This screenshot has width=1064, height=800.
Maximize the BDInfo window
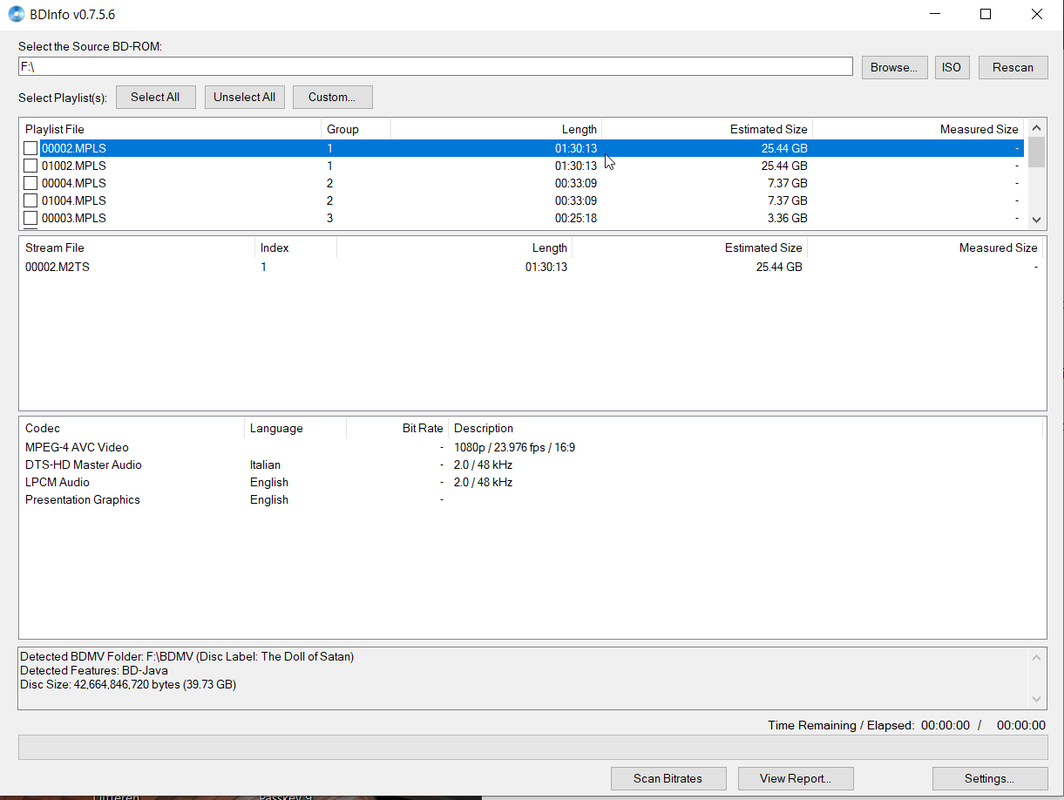[985, 14]
